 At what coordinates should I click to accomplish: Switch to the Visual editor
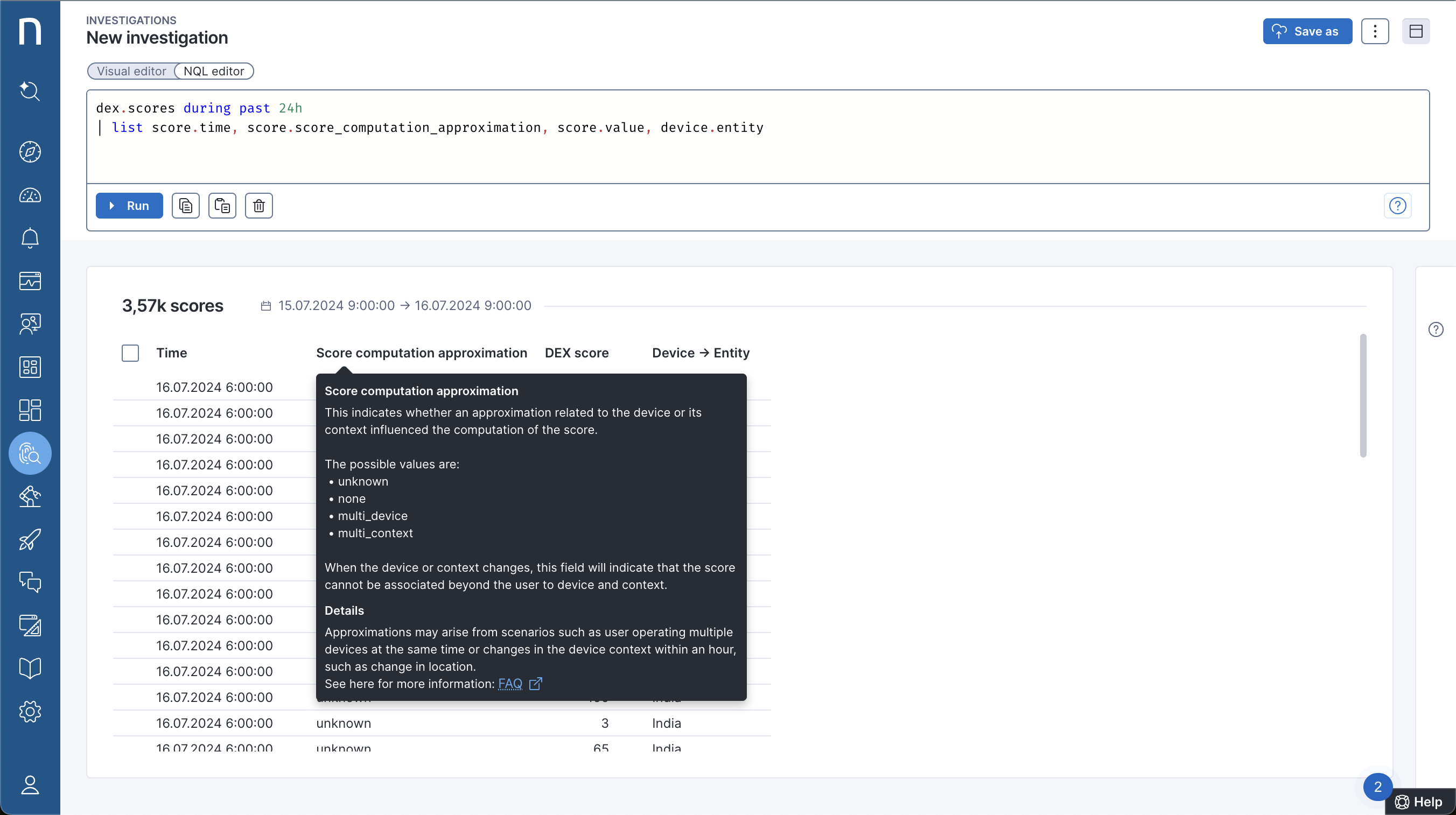pyautogui.click(x=131, y=71)
